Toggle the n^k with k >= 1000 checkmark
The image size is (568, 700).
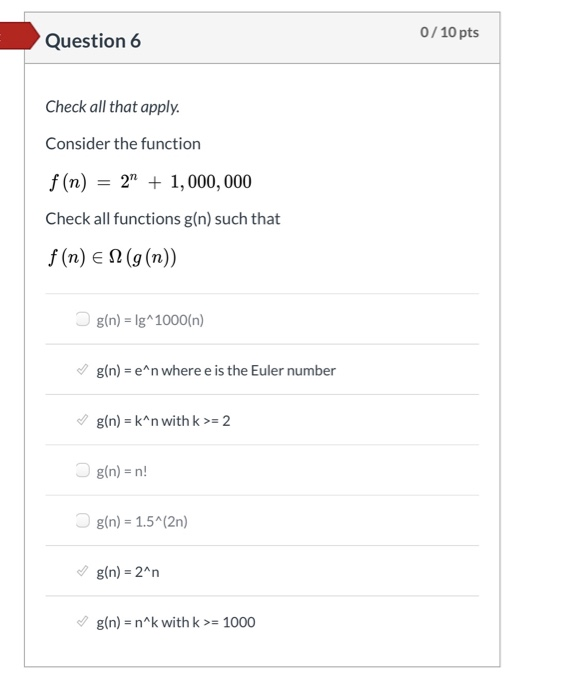tap(83, 621)
